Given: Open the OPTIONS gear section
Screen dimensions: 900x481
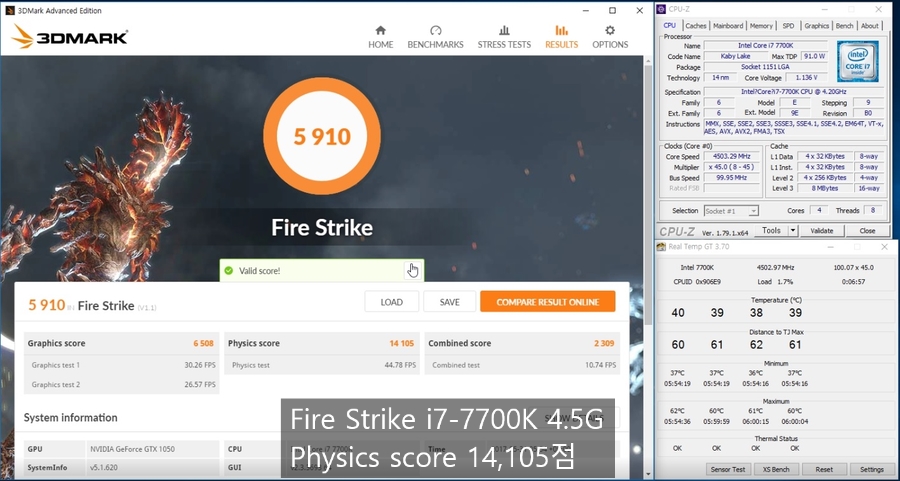Looking at the screenshot, I should (610, 37).
